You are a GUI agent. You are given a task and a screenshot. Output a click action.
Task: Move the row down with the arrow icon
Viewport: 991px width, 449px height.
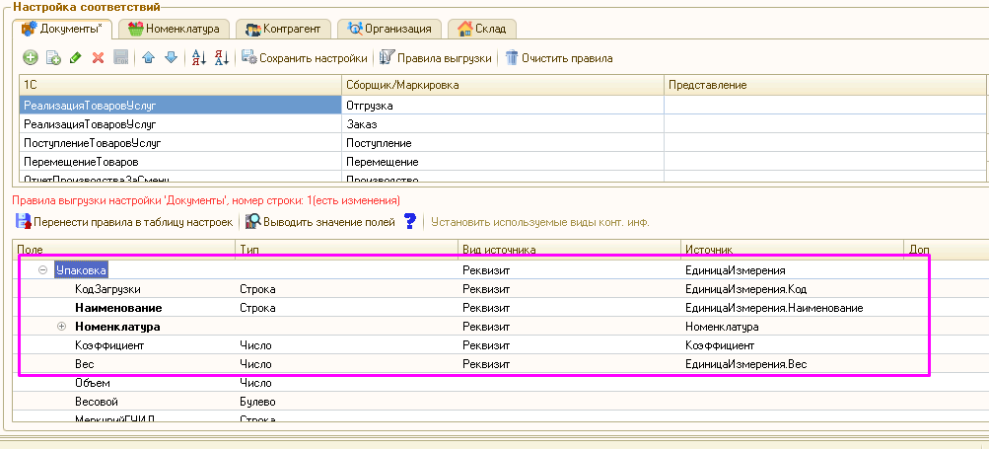click(x=170, y=58)
